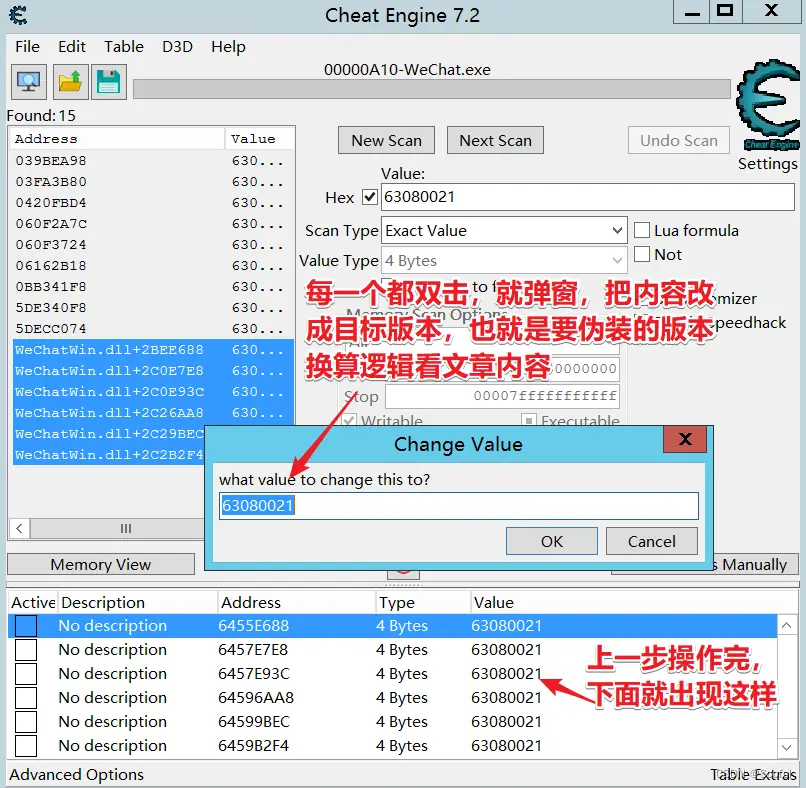Click the change value input field
Image resolution: width=806 pixels, height=788 pixels.
[458, 506]
